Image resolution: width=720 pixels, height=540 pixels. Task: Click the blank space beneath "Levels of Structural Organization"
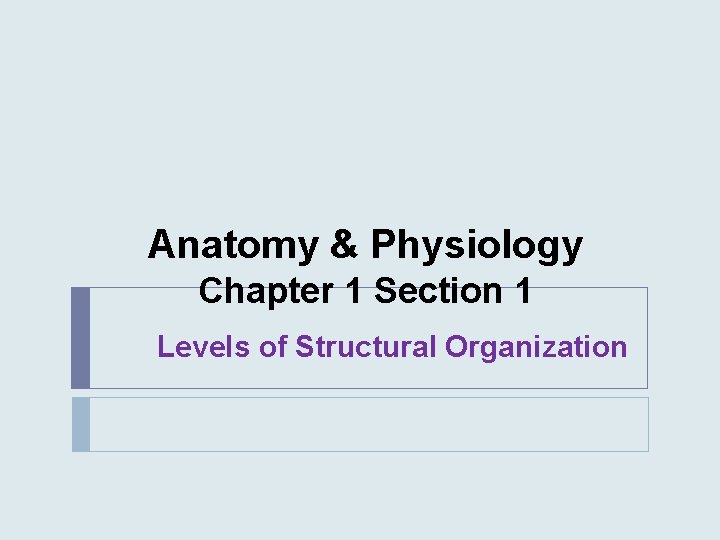click(x=369, y=375)
